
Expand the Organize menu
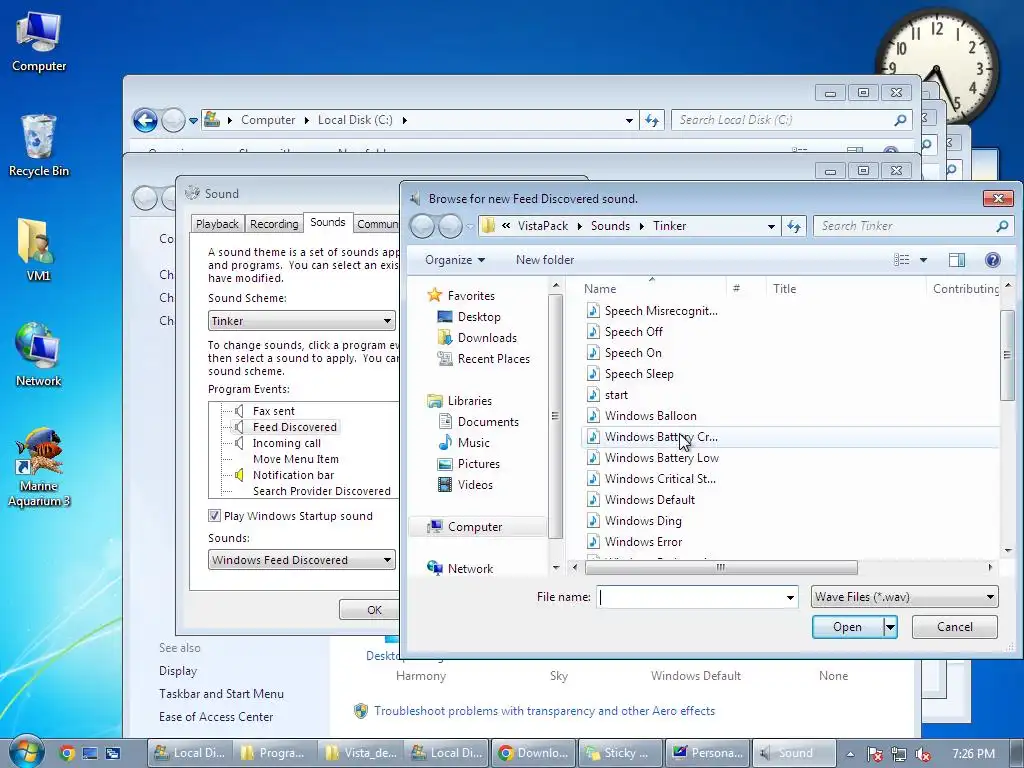455,260
